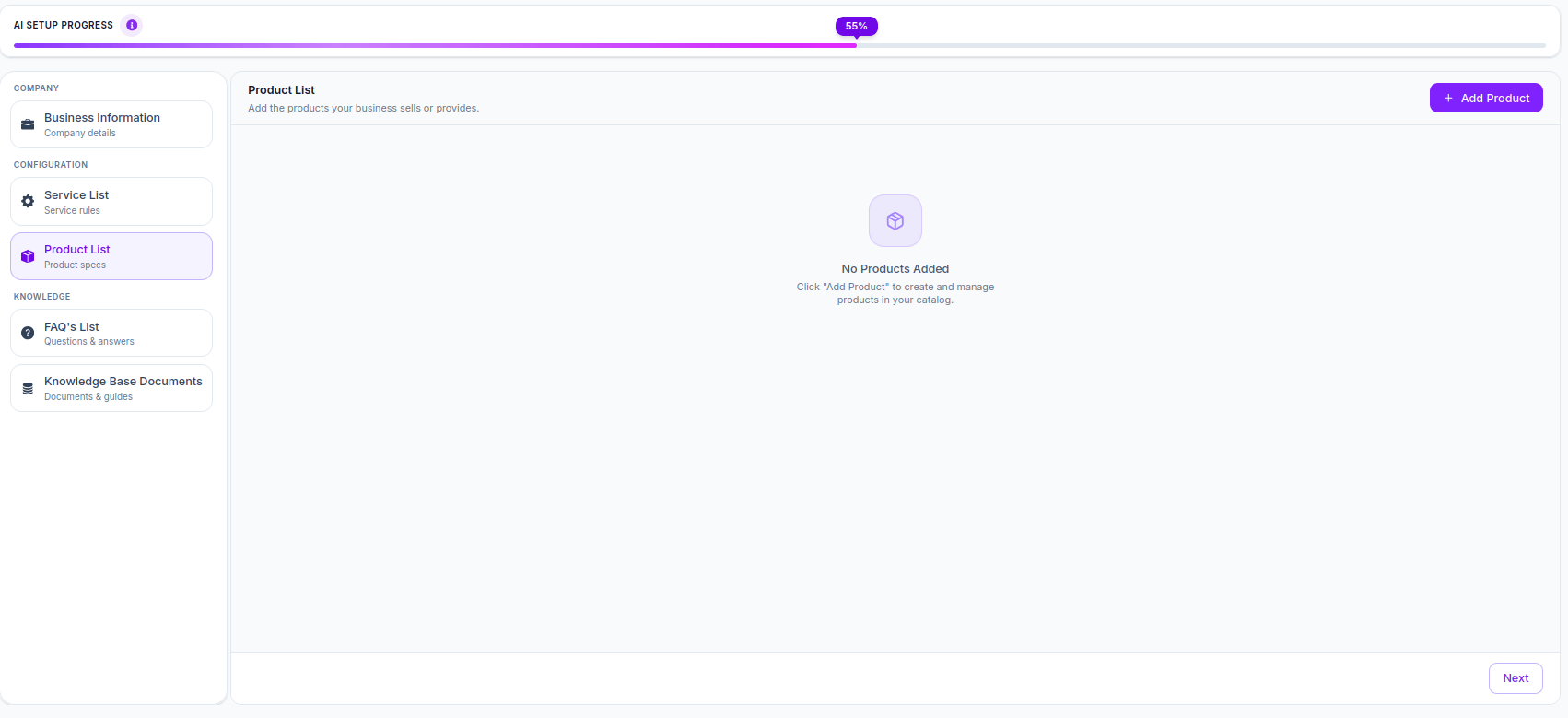Click the "Product specs" subtitle text
The width and height of the screenshot is (1568, 718).
pyautogui.click(x=75, y=265)
